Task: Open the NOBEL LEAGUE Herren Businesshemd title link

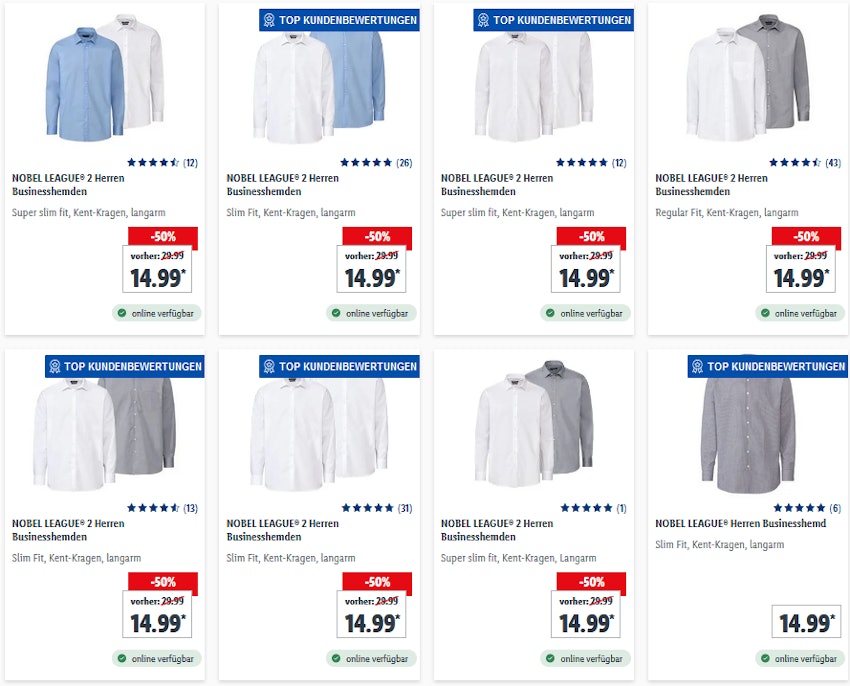Action: 741,523
